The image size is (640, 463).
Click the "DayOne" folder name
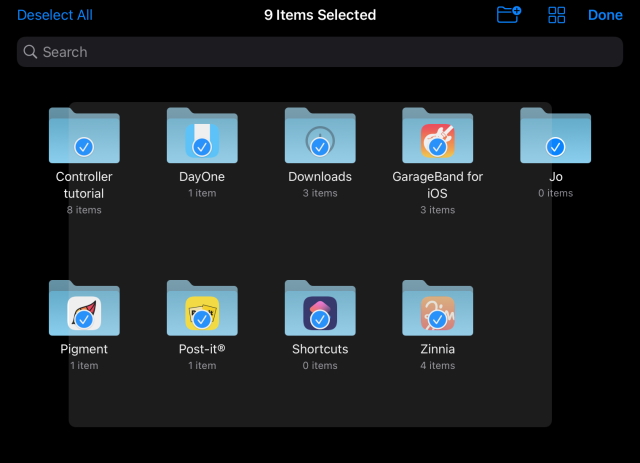pos(202,177)
